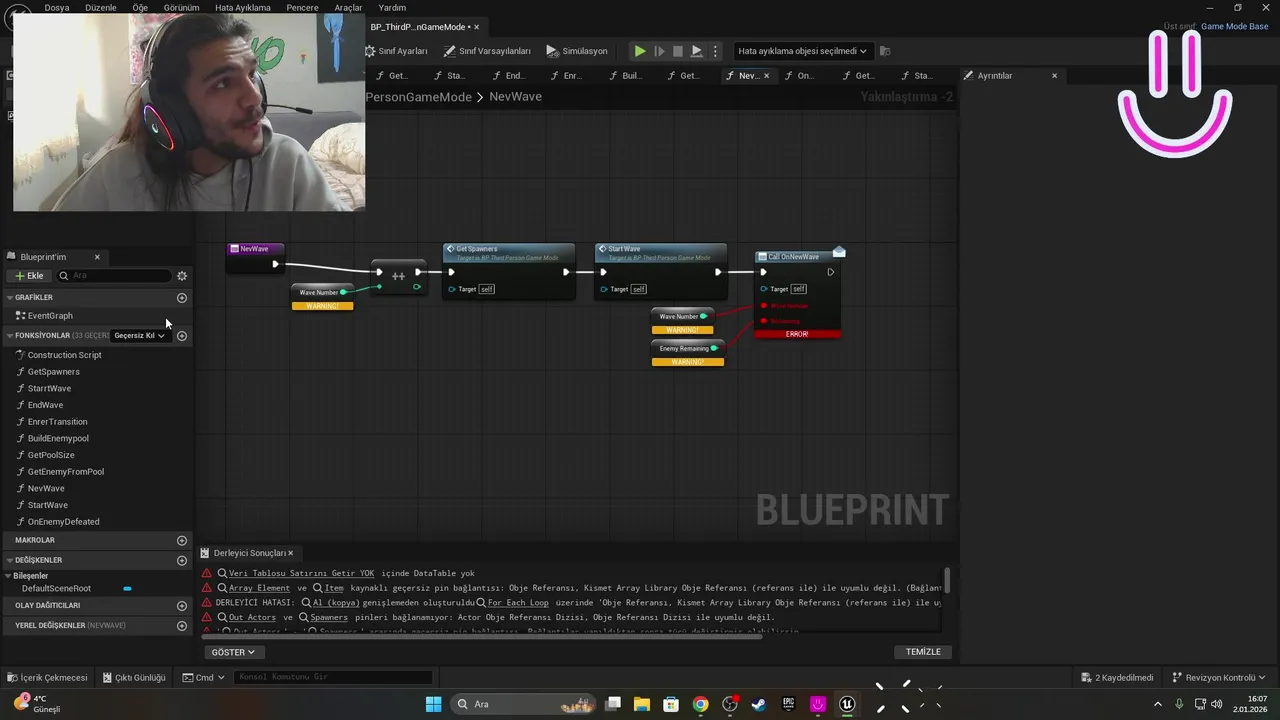Open the Cmd console dropdown

pyautogui.click(x=203, y=678)
